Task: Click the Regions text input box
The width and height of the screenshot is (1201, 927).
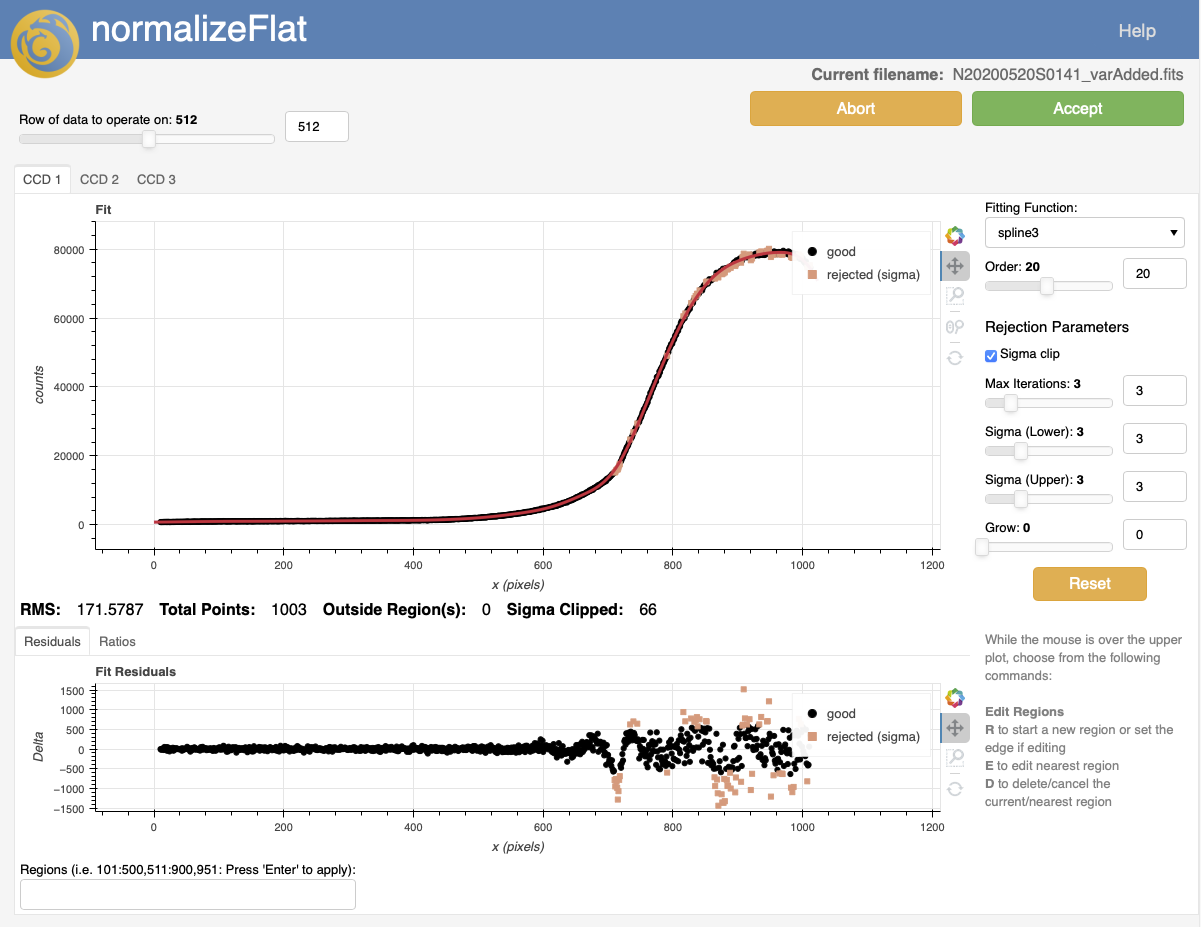Action: [x=188, y=895]
